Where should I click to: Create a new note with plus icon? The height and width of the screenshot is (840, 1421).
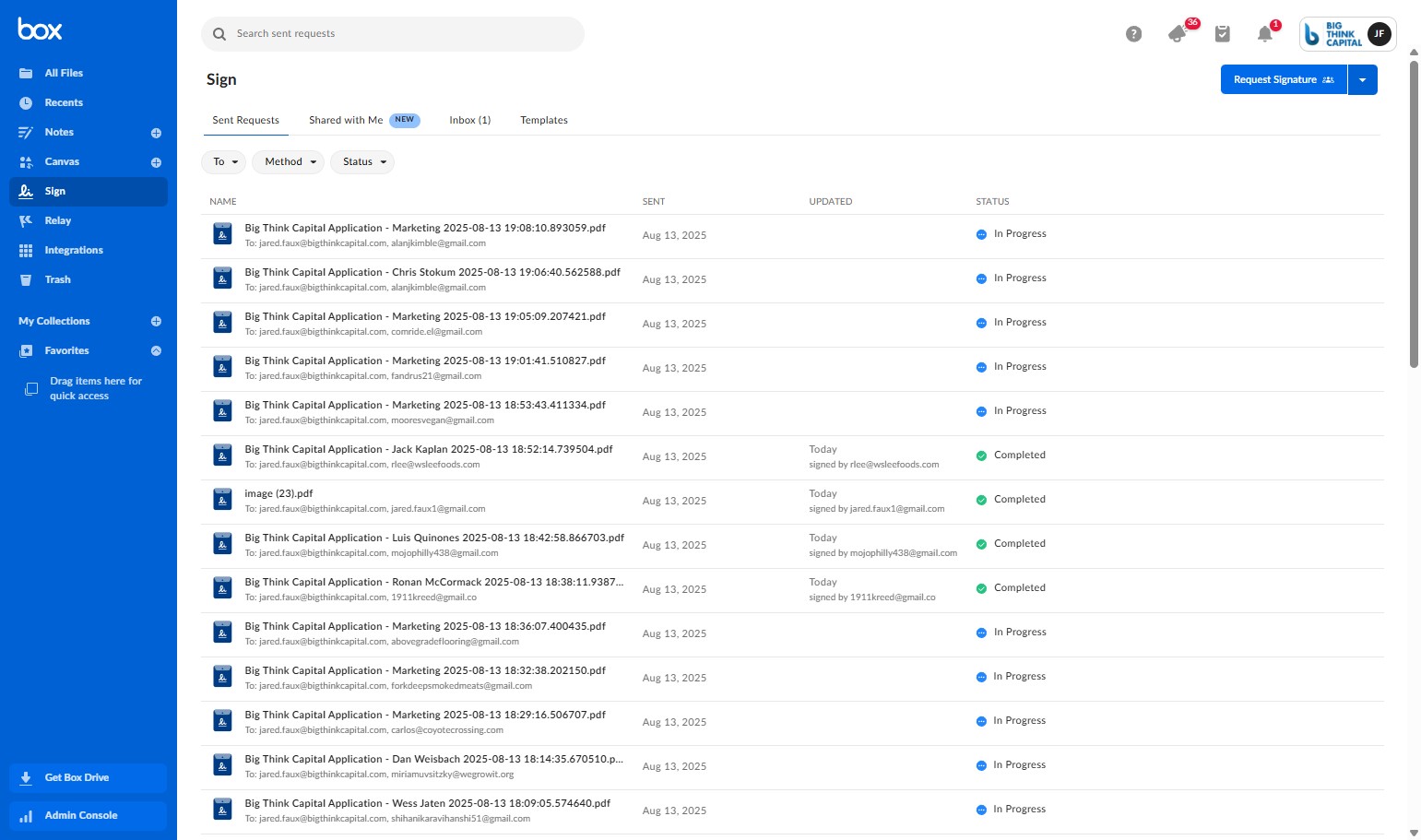pyautogui.click(x=156, y=133)
